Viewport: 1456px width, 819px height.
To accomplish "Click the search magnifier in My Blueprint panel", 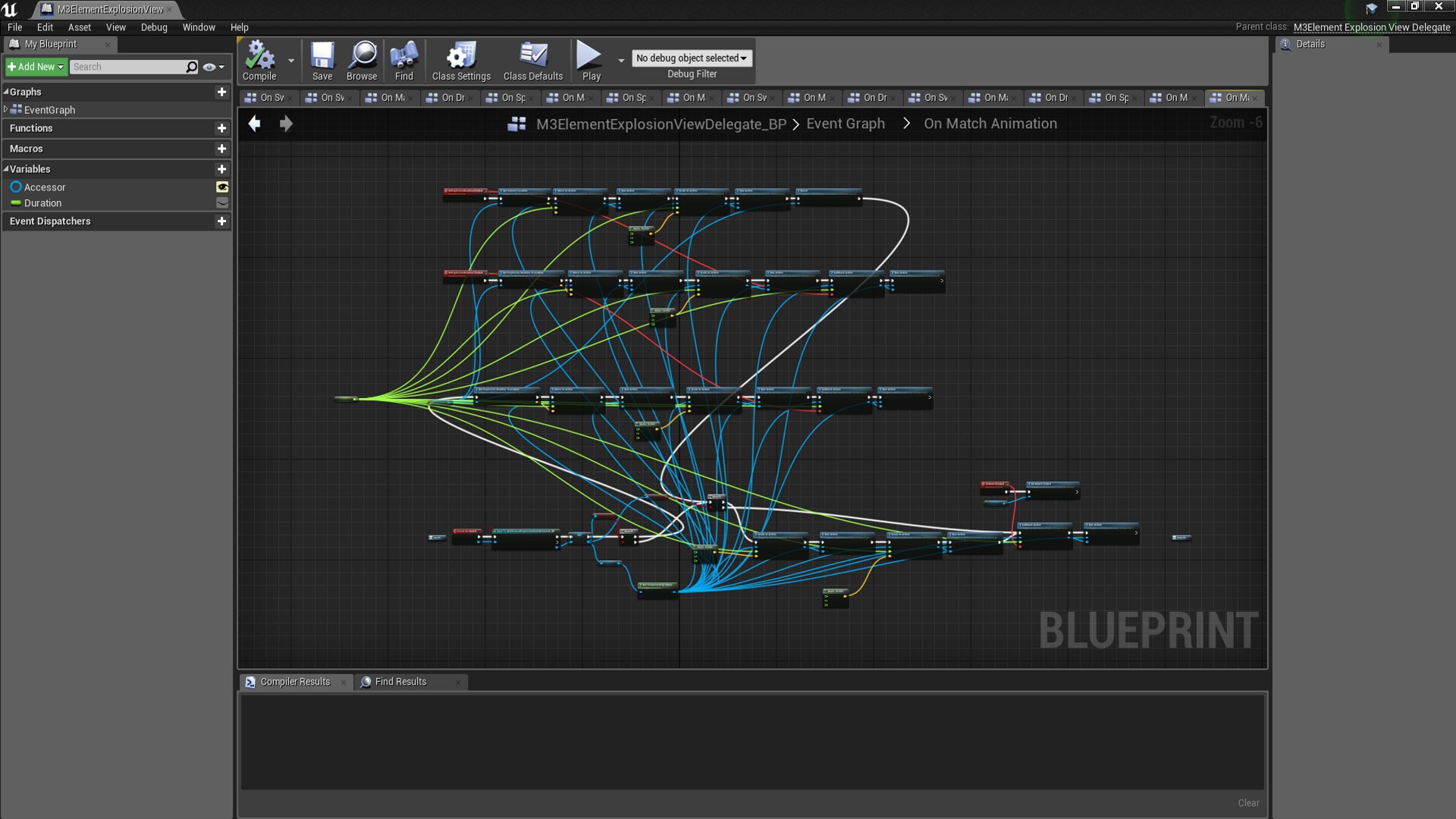I will [192, 67].
